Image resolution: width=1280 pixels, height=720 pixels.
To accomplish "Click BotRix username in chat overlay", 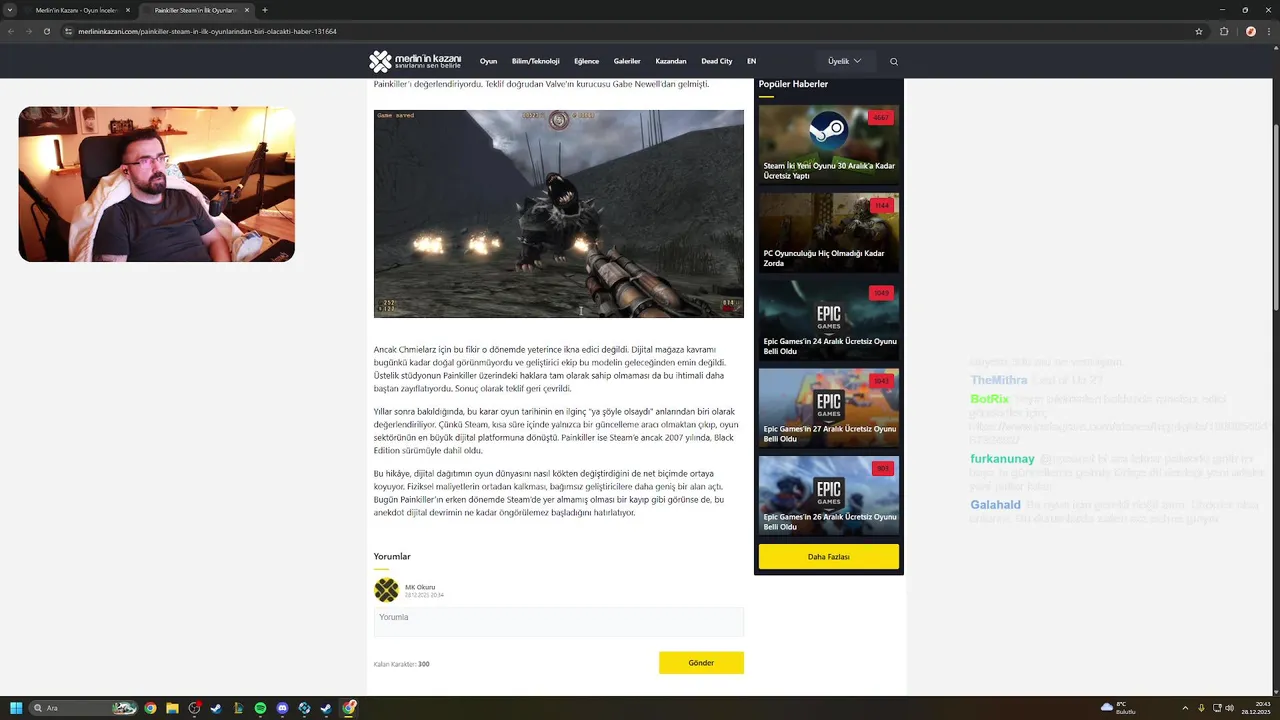I will tap(990, 399).
